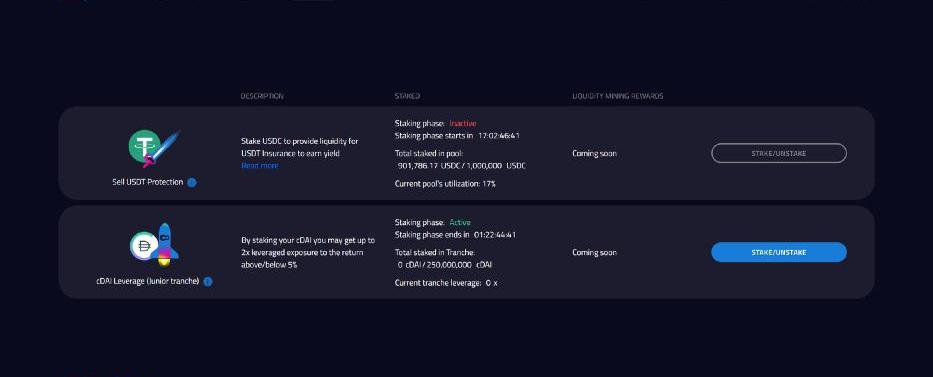Image resolution: width=933 pixels, height=377 pixels.
Task: Click Coming soon in the cDAI Leverage row
Action: 594,253
